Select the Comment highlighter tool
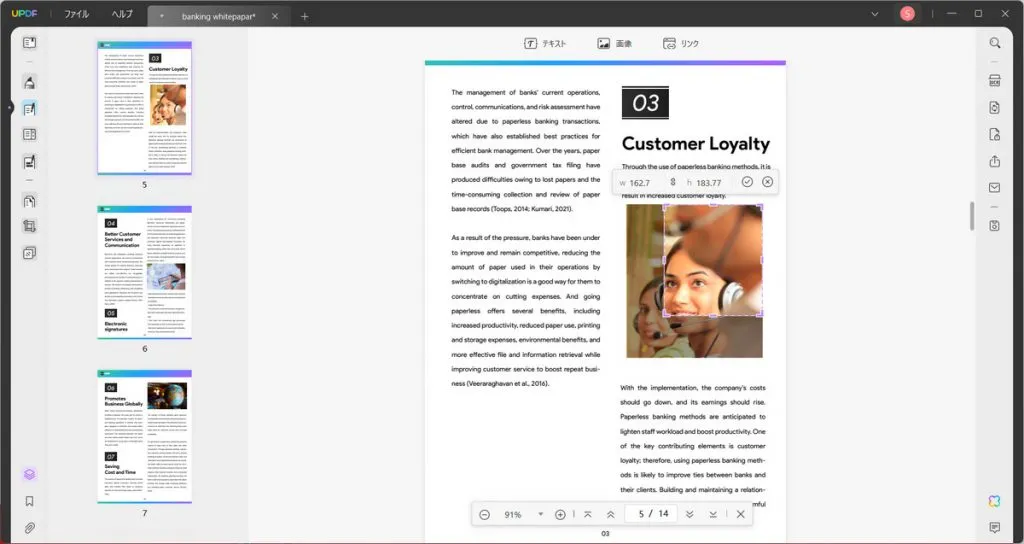The height and width of the screenshot is (544, 1024). 29,82
